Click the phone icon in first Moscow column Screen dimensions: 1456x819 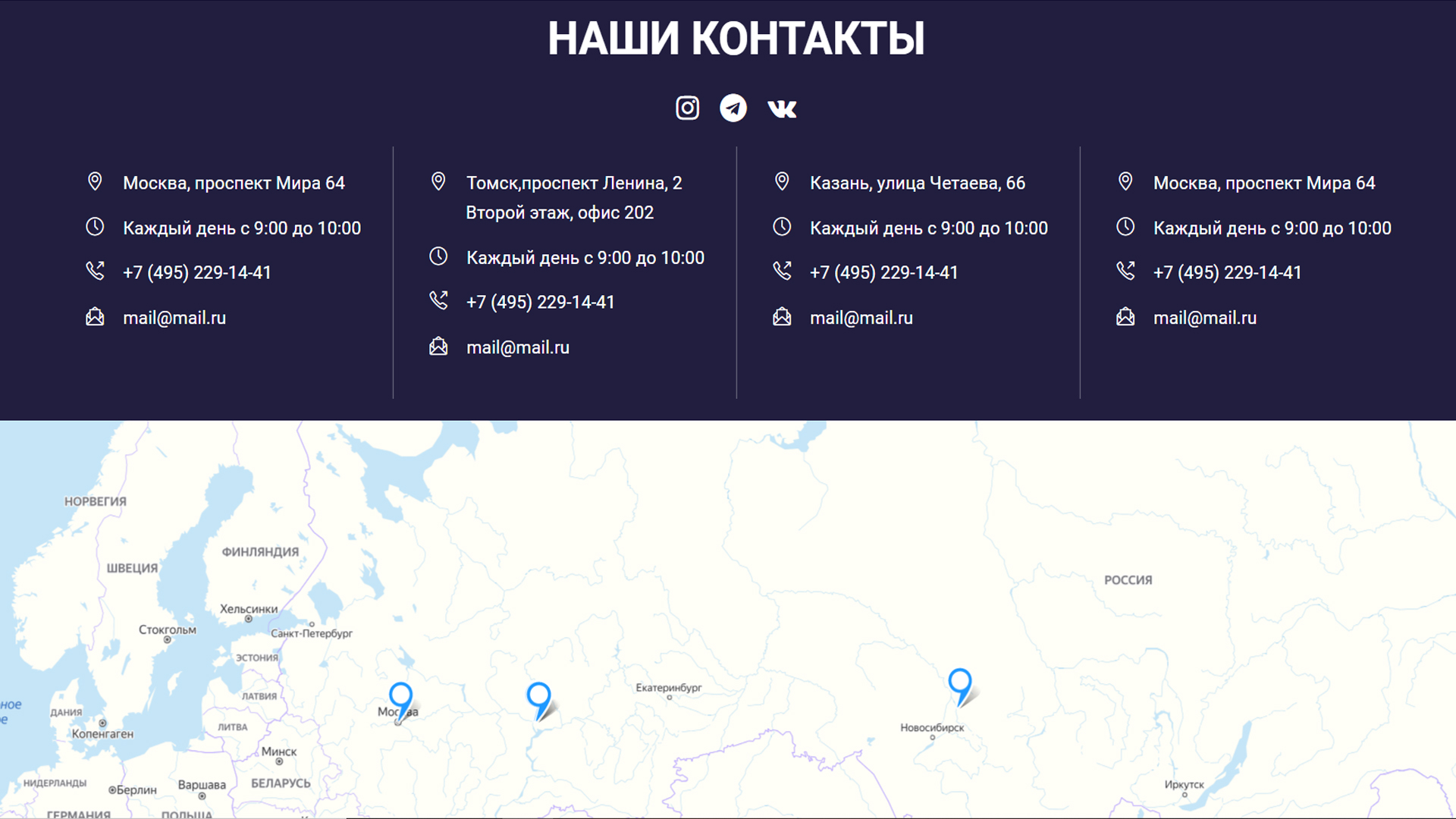click(95, 271)
